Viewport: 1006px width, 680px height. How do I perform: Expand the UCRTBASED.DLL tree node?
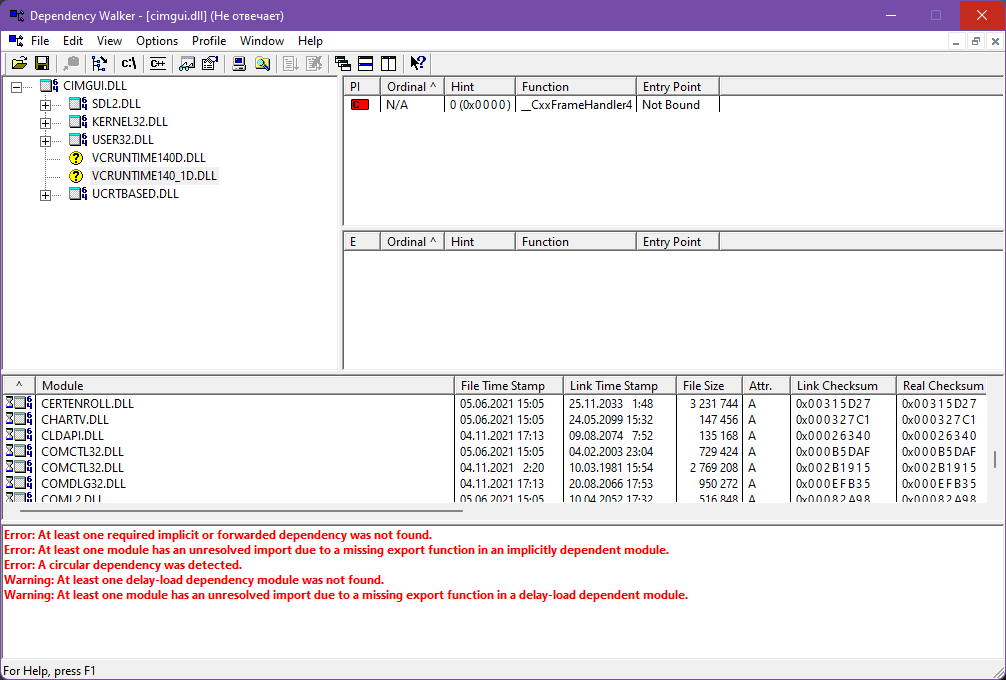[x=44, y=195]
